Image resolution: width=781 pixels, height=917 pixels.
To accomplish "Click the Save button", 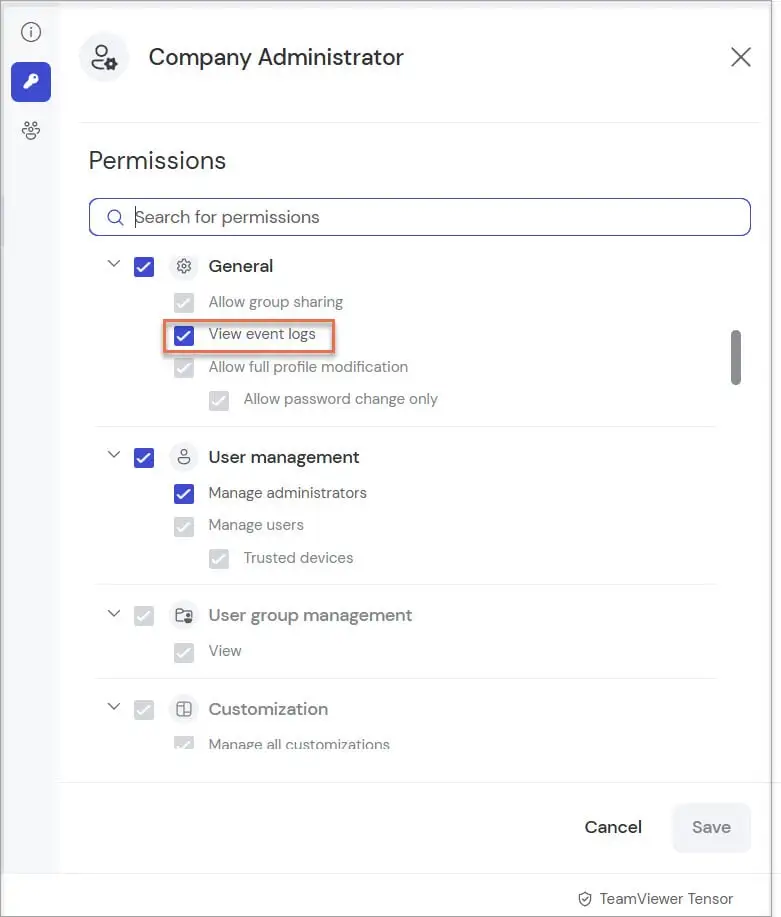I will 711,827.
